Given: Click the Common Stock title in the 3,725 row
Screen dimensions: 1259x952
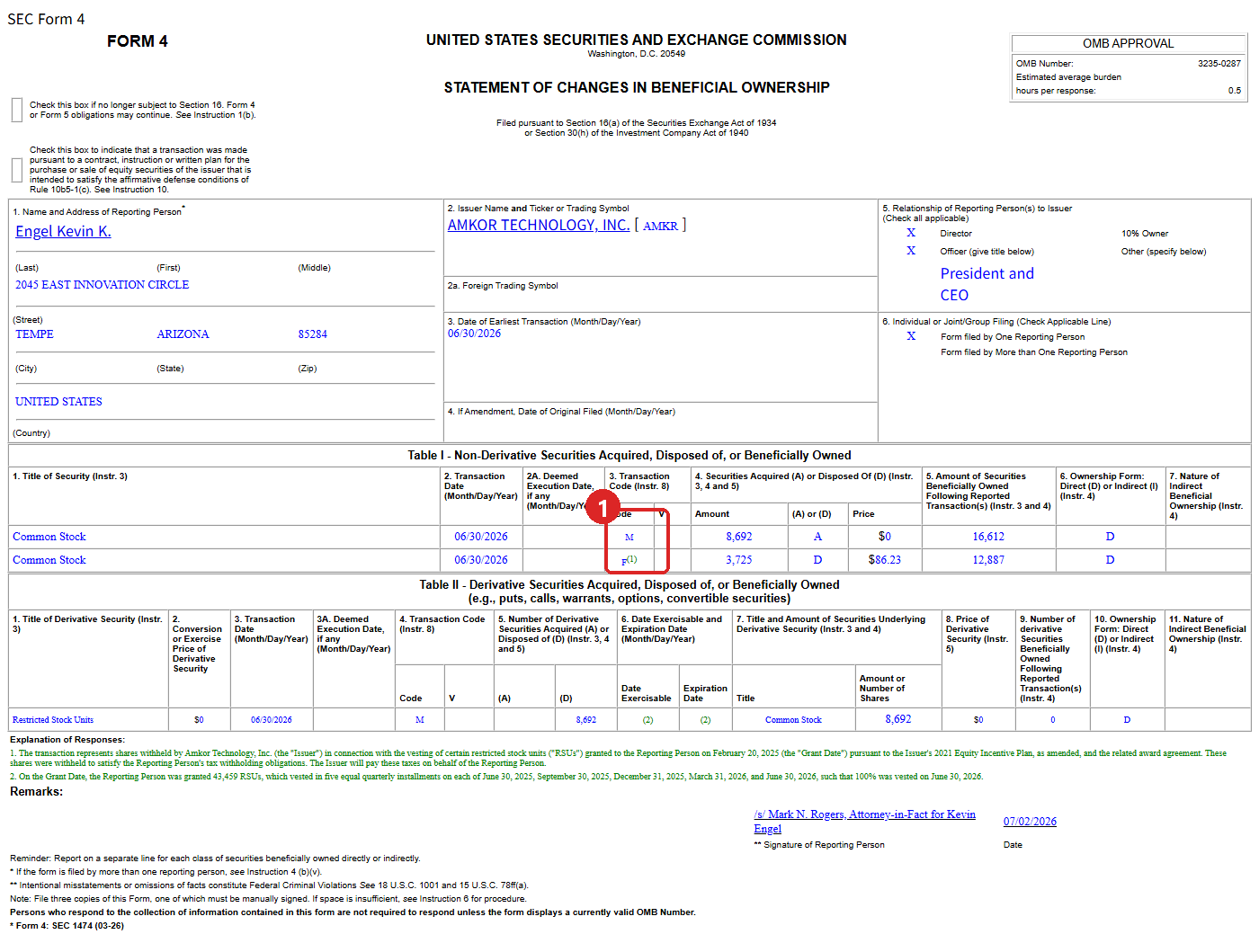Looking at the screenshot, I should click(49, 560).
